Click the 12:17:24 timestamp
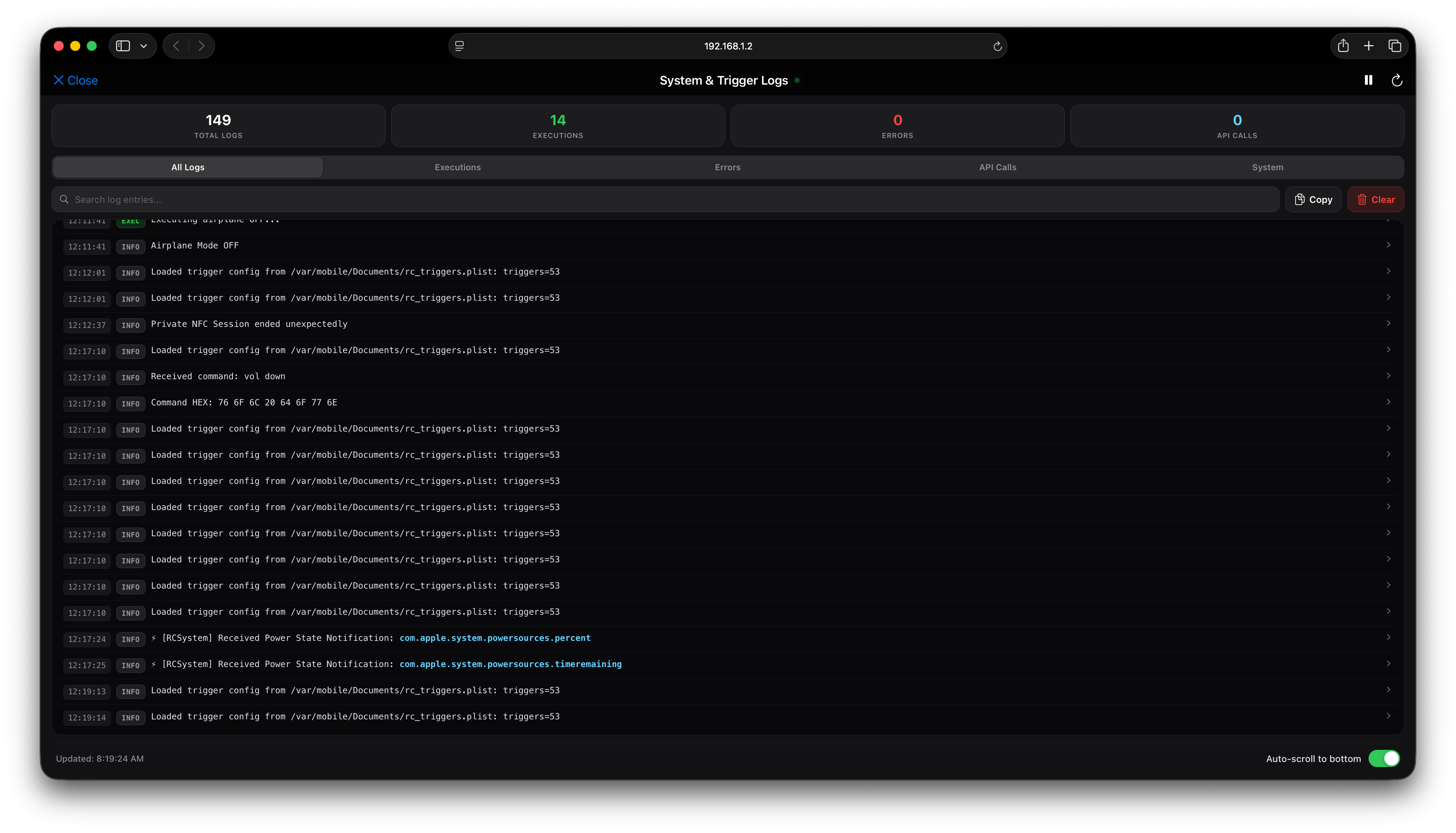Screen dimensions: 1456x833 (x=87, y=639)
